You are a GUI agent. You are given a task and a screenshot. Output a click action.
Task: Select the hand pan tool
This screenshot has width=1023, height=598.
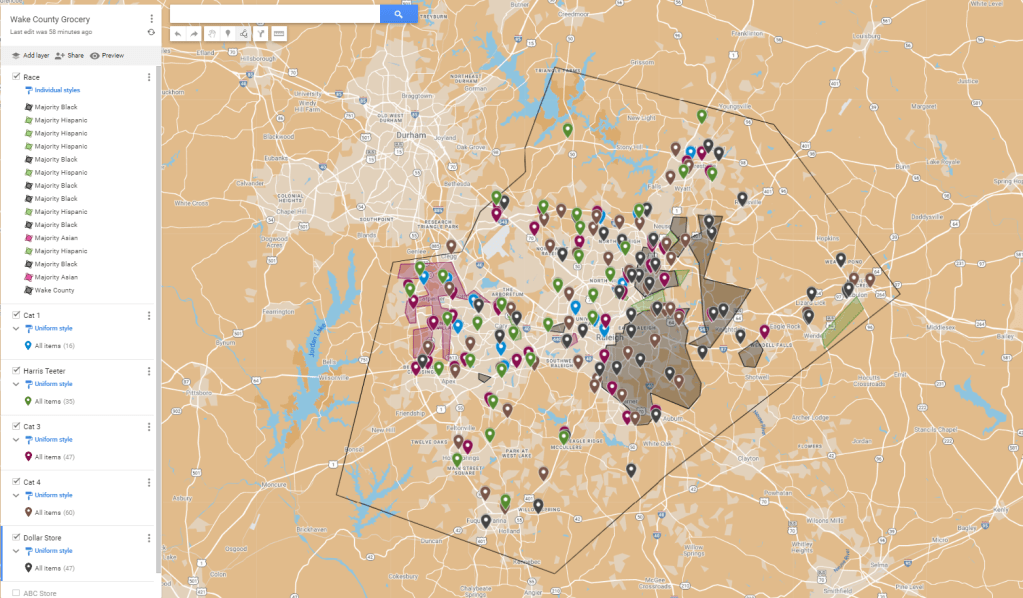click(212, 33)
